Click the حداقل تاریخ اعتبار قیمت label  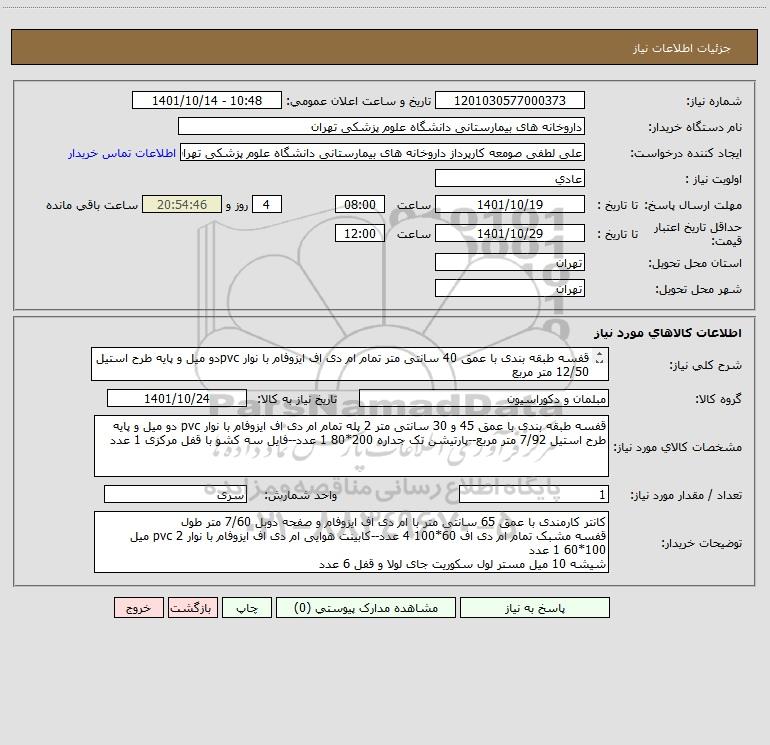[x=698, y=234]
